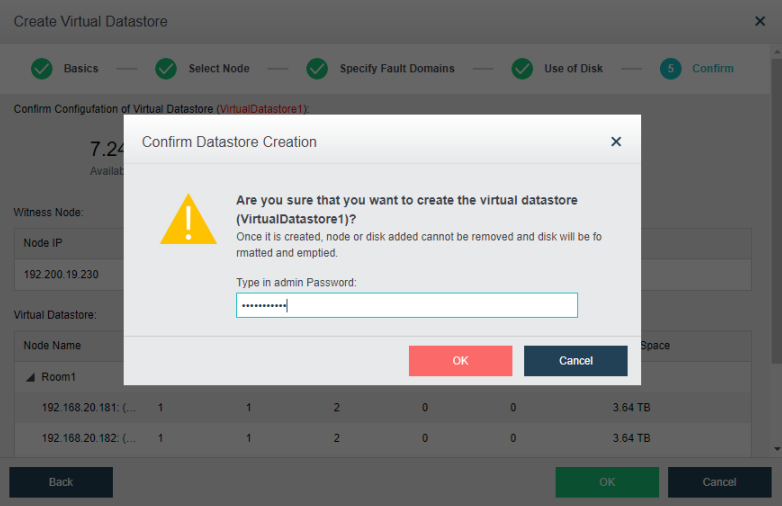Screen dimensions: 782x506
Task: Click the green OK wizard button
Action: click(x=607, y=482)
